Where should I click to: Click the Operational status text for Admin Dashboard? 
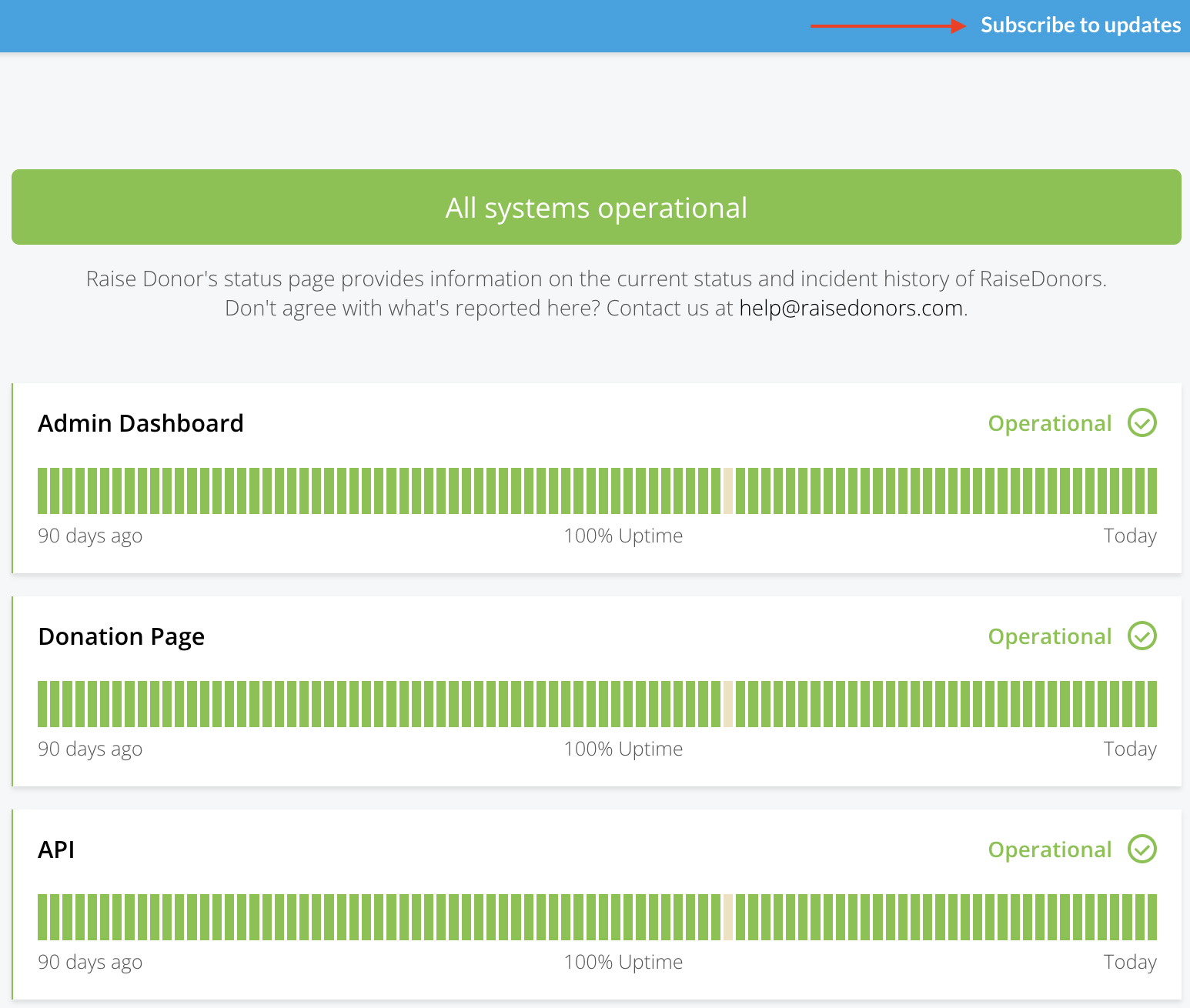click(x=1050, y=423)
